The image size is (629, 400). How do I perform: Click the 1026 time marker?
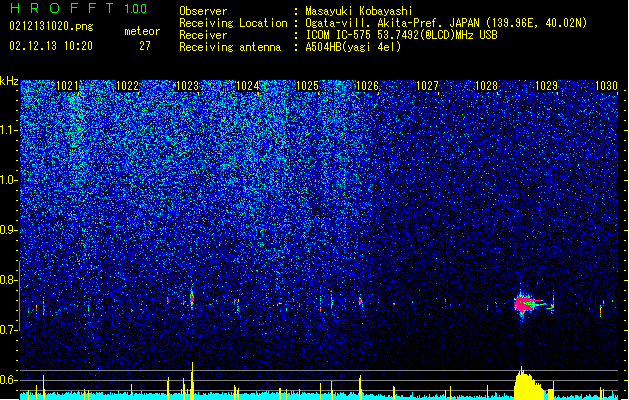coord(367,86)
